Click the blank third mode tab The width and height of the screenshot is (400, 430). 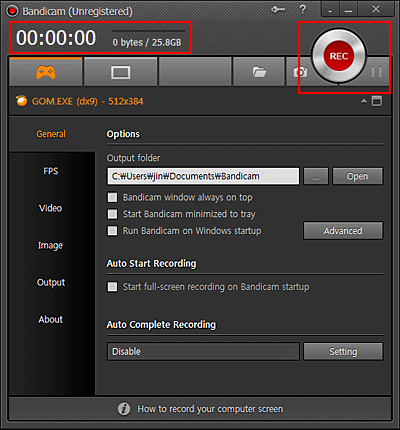click(195, 72)
